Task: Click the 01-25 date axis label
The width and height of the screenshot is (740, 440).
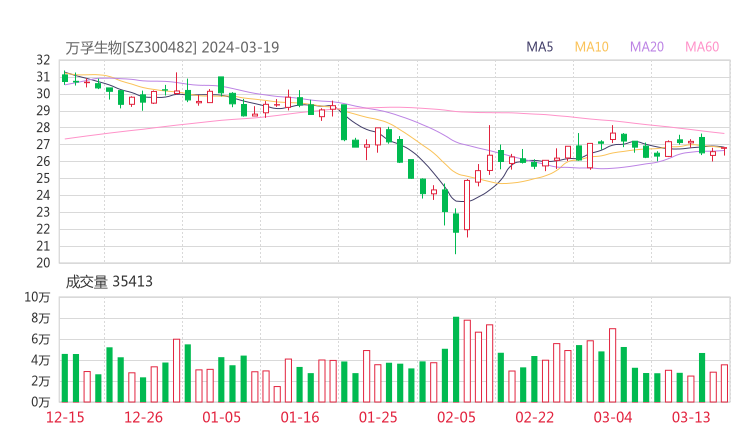Action: pyautogui.click(x=378, y=417)
